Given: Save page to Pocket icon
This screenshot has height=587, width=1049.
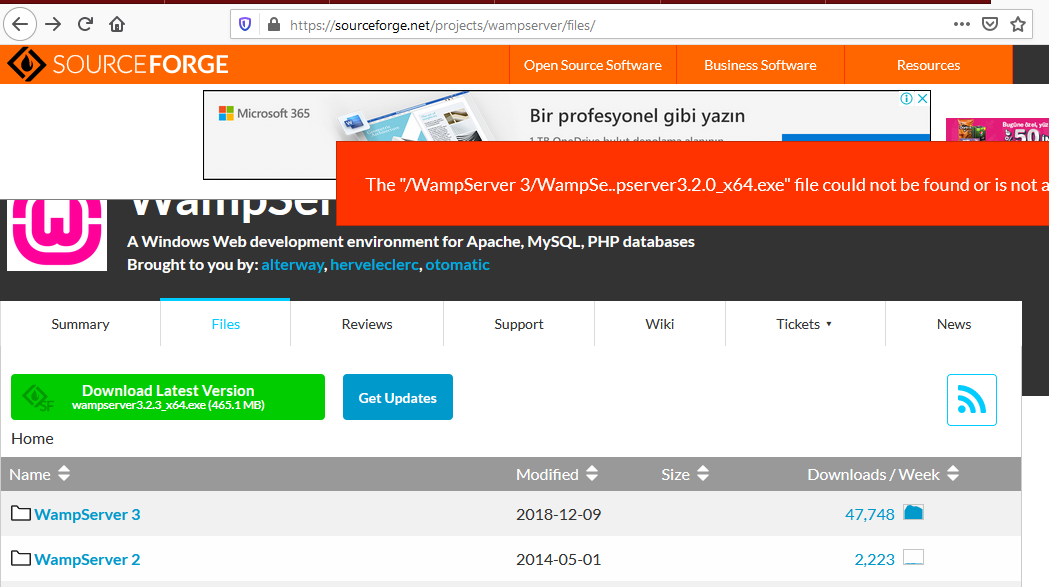Looking at the screenshot, I should [989, 25].
